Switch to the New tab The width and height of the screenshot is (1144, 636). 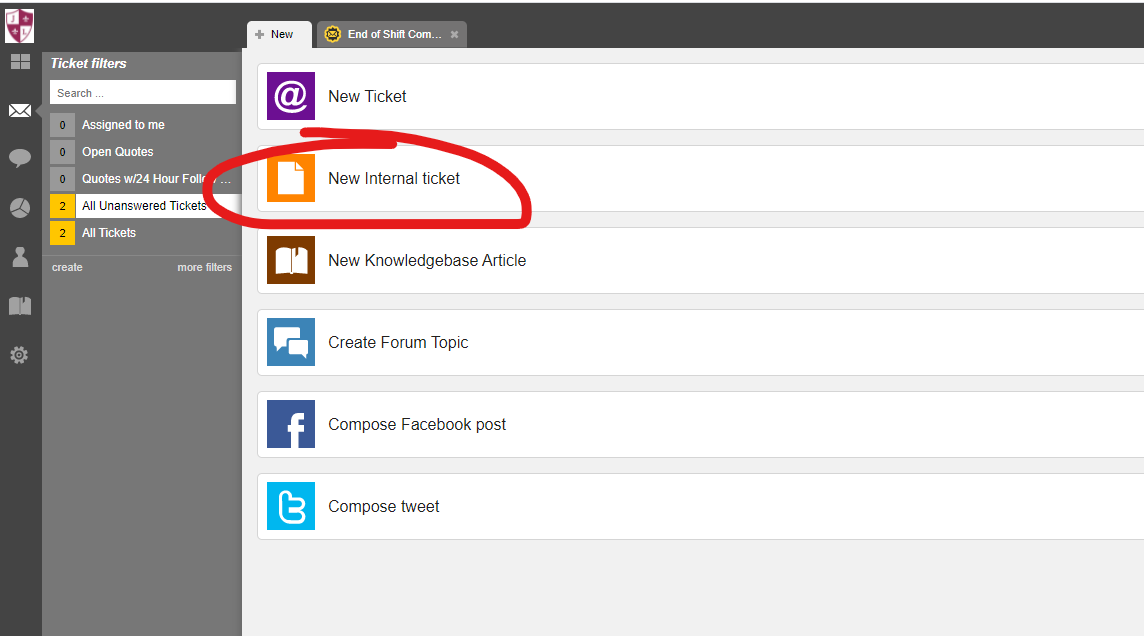(x=279, y=34)
